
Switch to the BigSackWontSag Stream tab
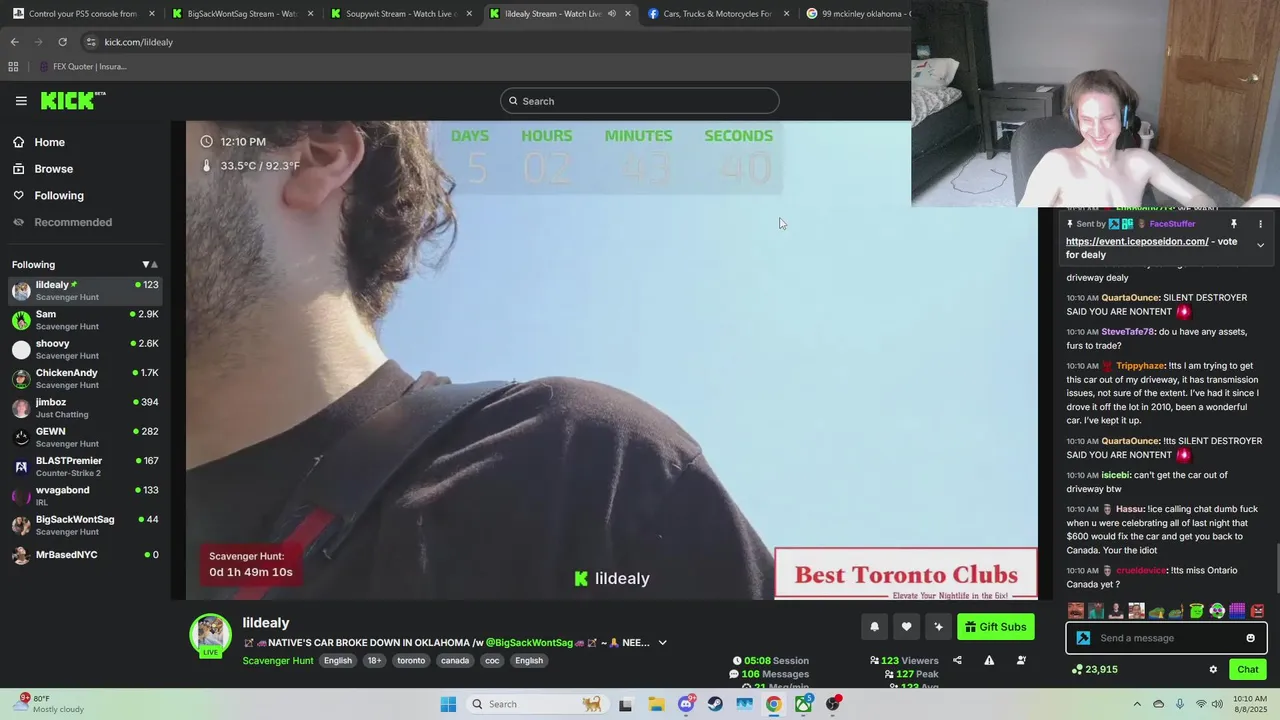point(243,14)
